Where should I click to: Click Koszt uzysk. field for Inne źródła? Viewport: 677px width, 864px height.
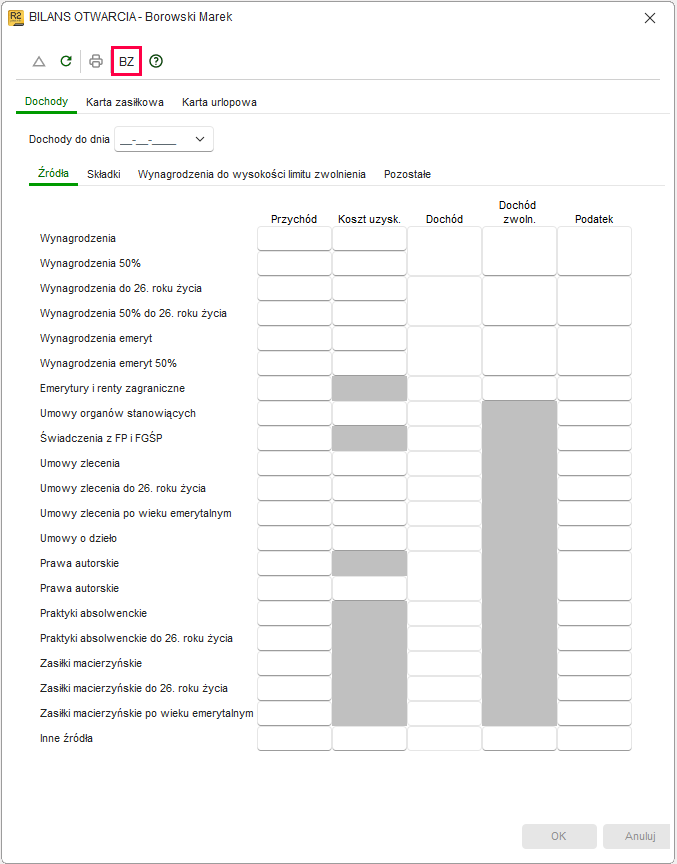point(370,738)
